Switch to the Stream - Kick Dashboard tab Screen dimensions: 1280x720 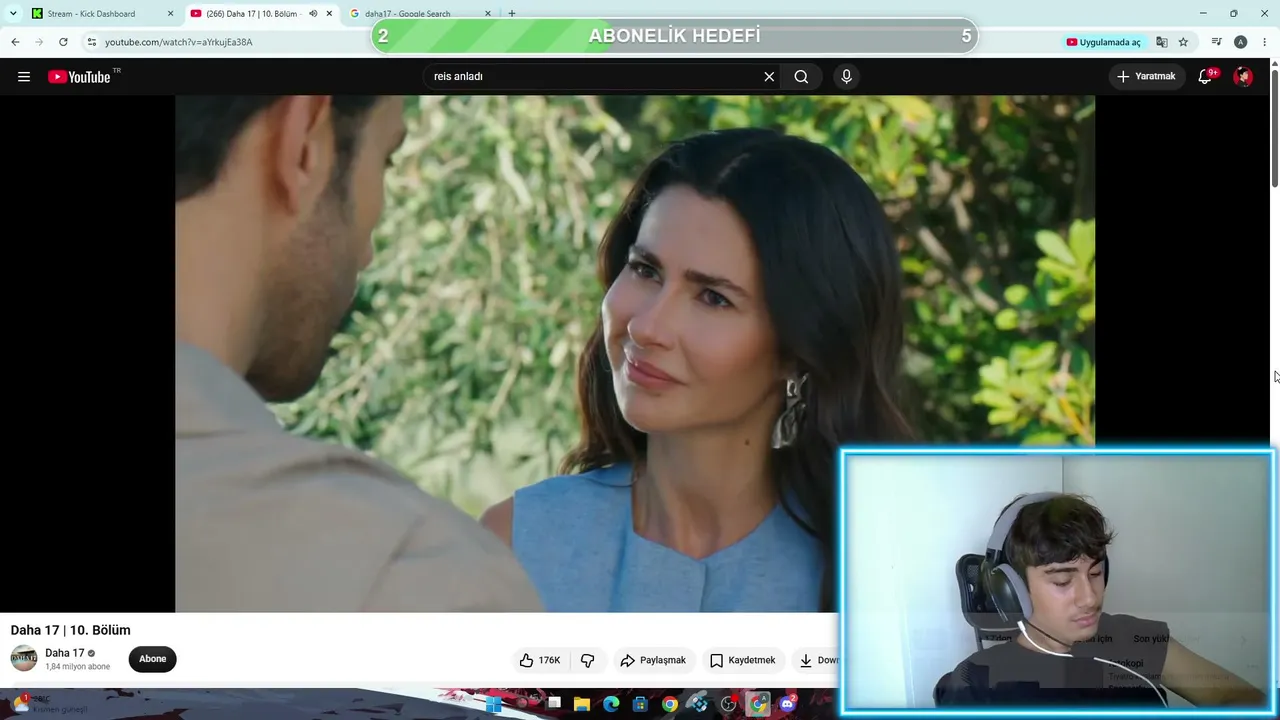pyautogui.click(x=100, y=14)
